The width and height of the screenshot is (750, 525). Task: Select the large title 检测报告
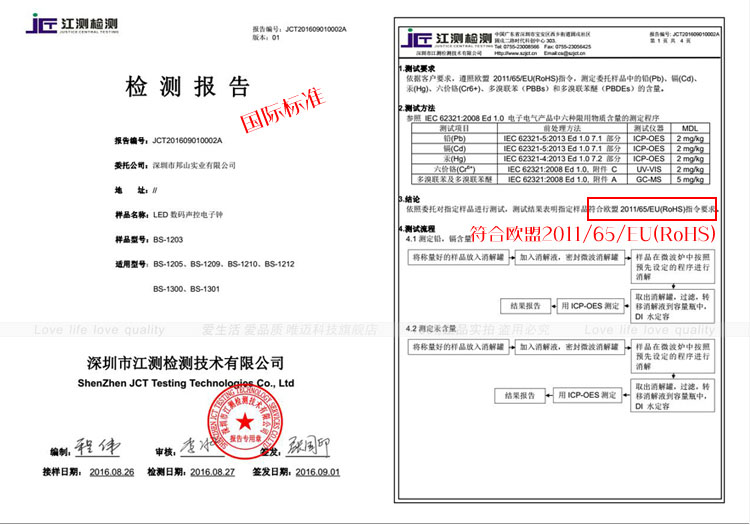click(x=187, y=87)
